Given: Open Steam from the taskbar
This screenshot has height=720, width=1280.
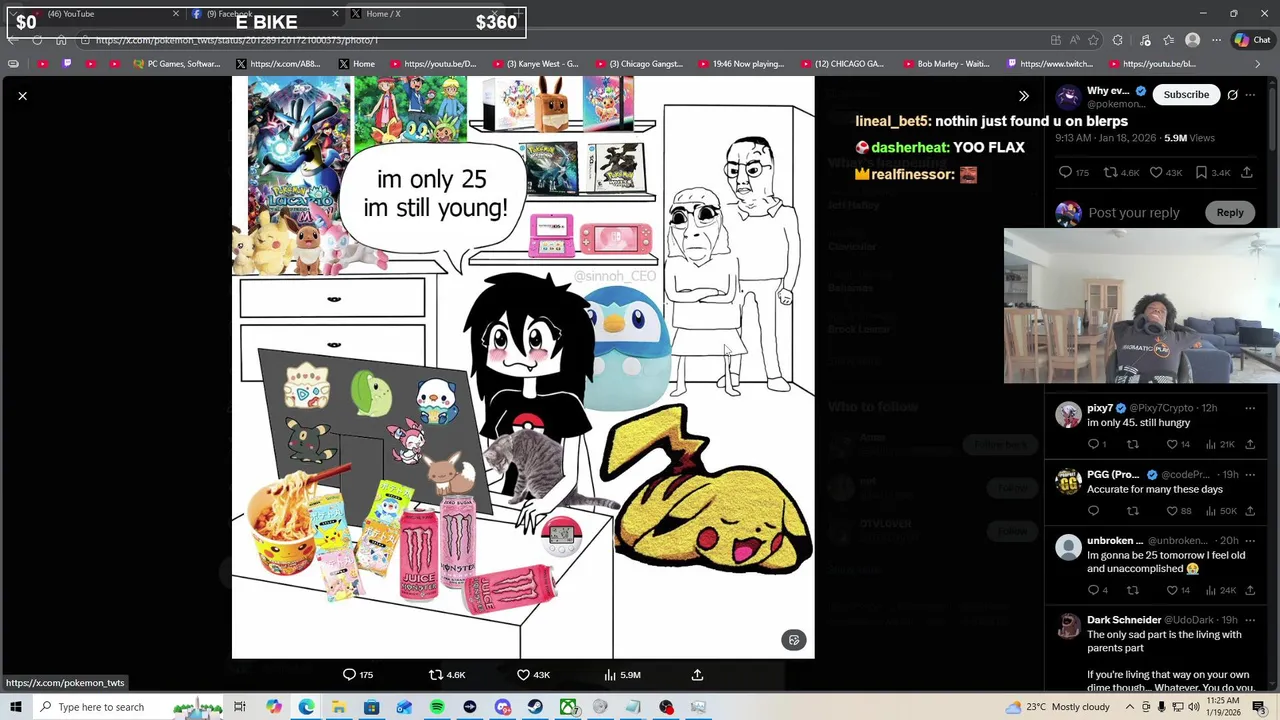Looking at the screenshot, I should point(535,707).
